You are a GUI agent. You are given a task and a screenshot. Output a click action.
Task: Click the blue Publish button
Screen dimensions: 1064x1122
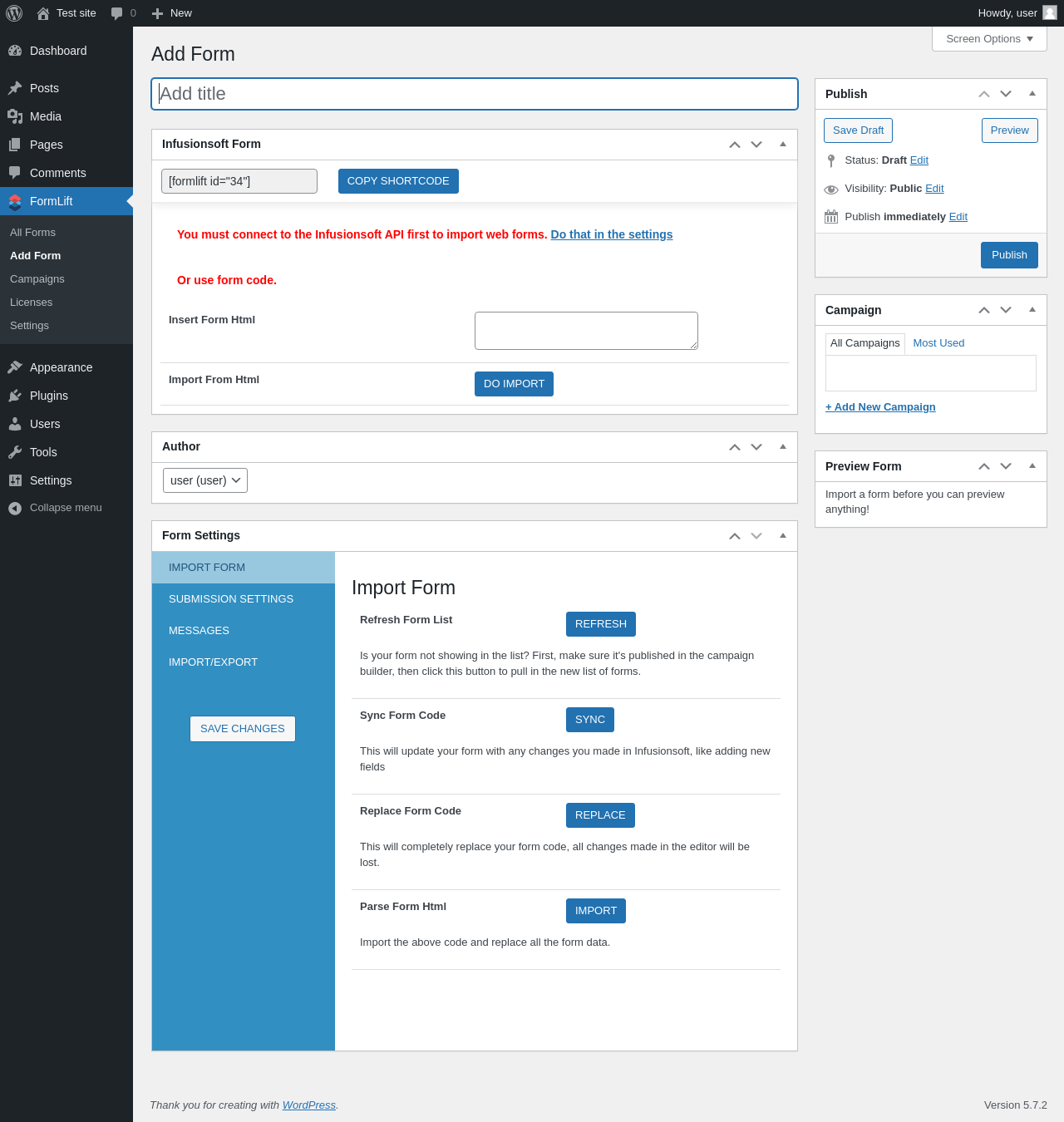1009,255
